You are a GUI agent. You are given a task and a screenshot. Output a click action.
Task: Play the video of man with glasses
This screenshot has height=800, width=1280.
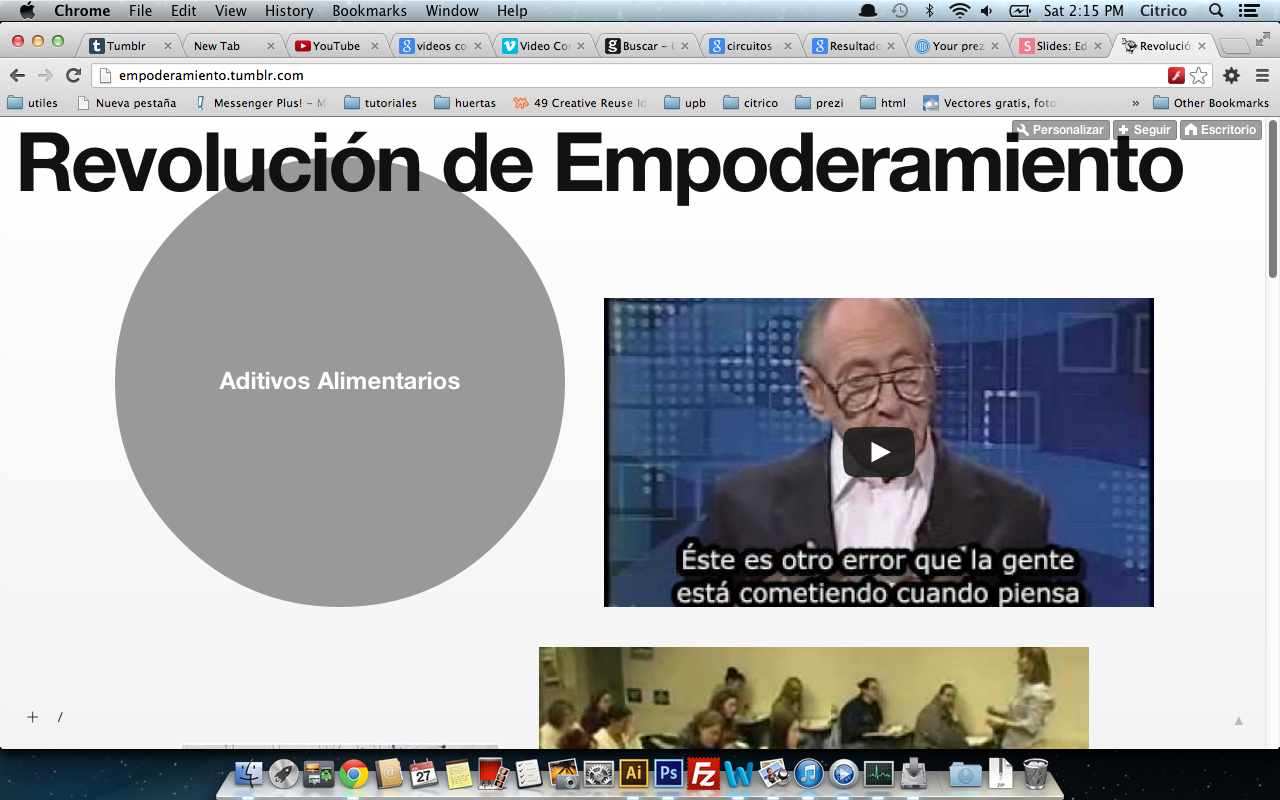pyautogui.click(x=879, y=452)
